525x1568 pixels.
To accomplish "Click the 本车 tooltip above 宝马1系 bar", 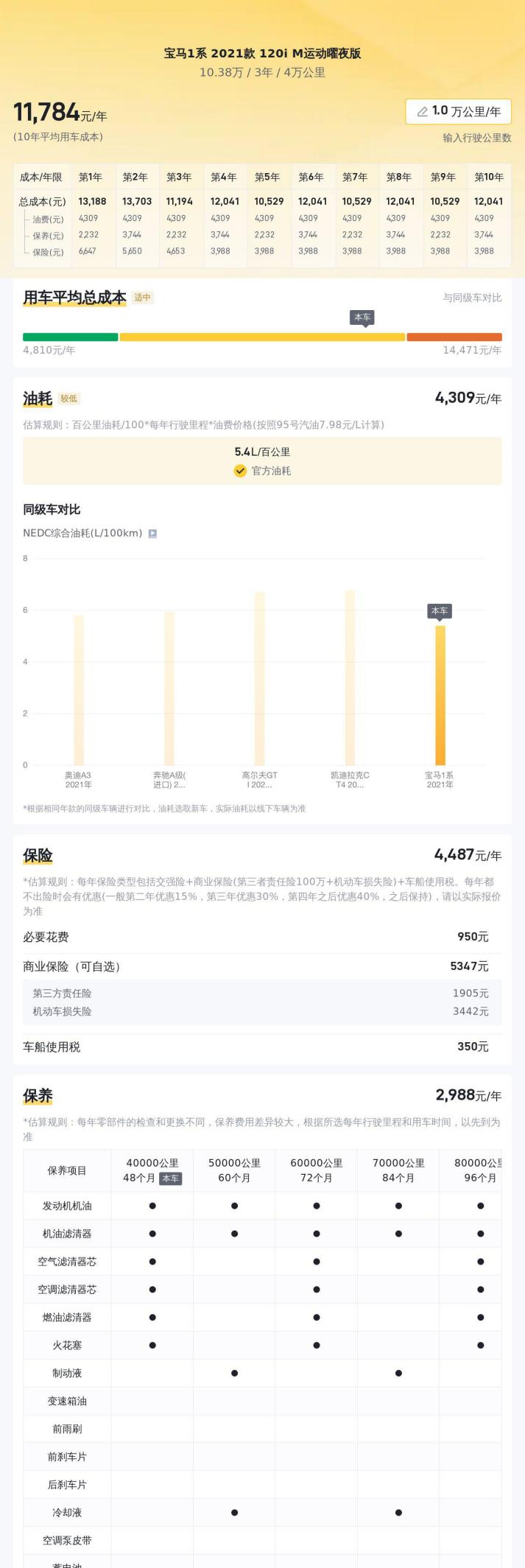I will (440, 611).
